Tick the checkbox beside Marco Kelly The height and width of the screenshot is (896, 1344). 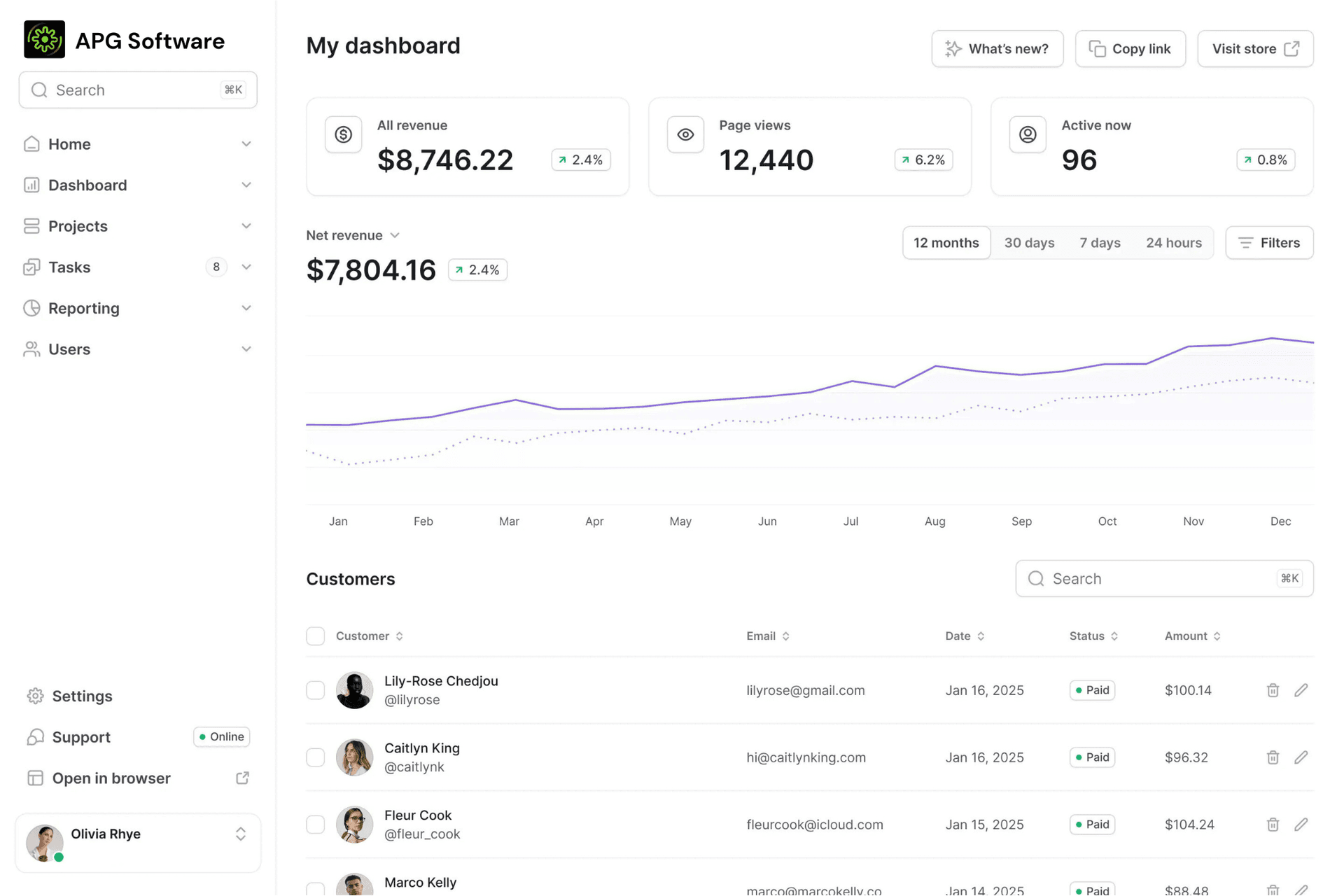tap(315, 889)
